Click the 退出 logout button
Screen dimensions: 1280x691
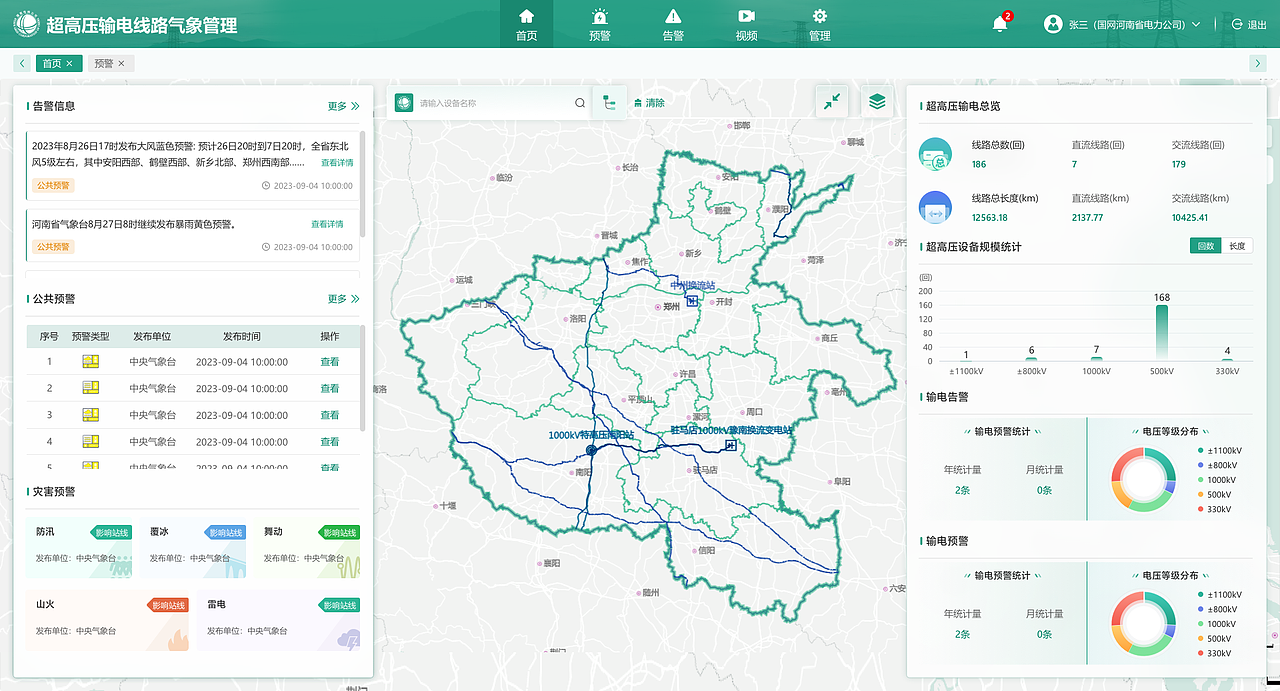(1249, 24)
